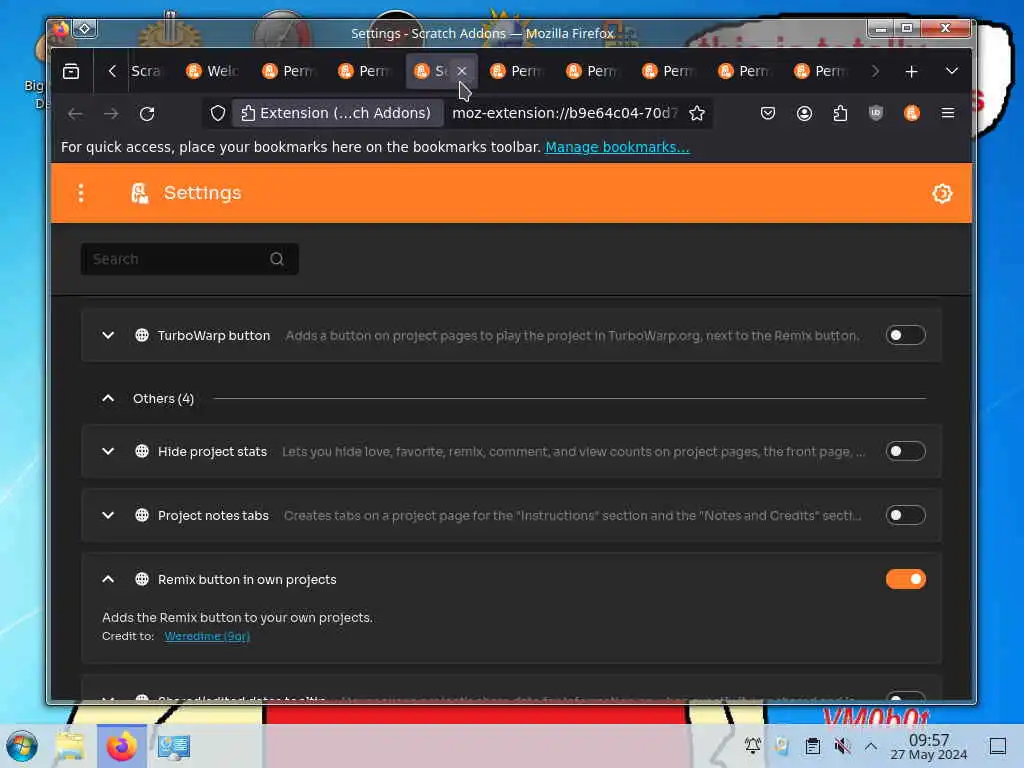Click globe icon beside Remix button
Image resolution: width=1024 pixels, height=768 pixels.
142,579
